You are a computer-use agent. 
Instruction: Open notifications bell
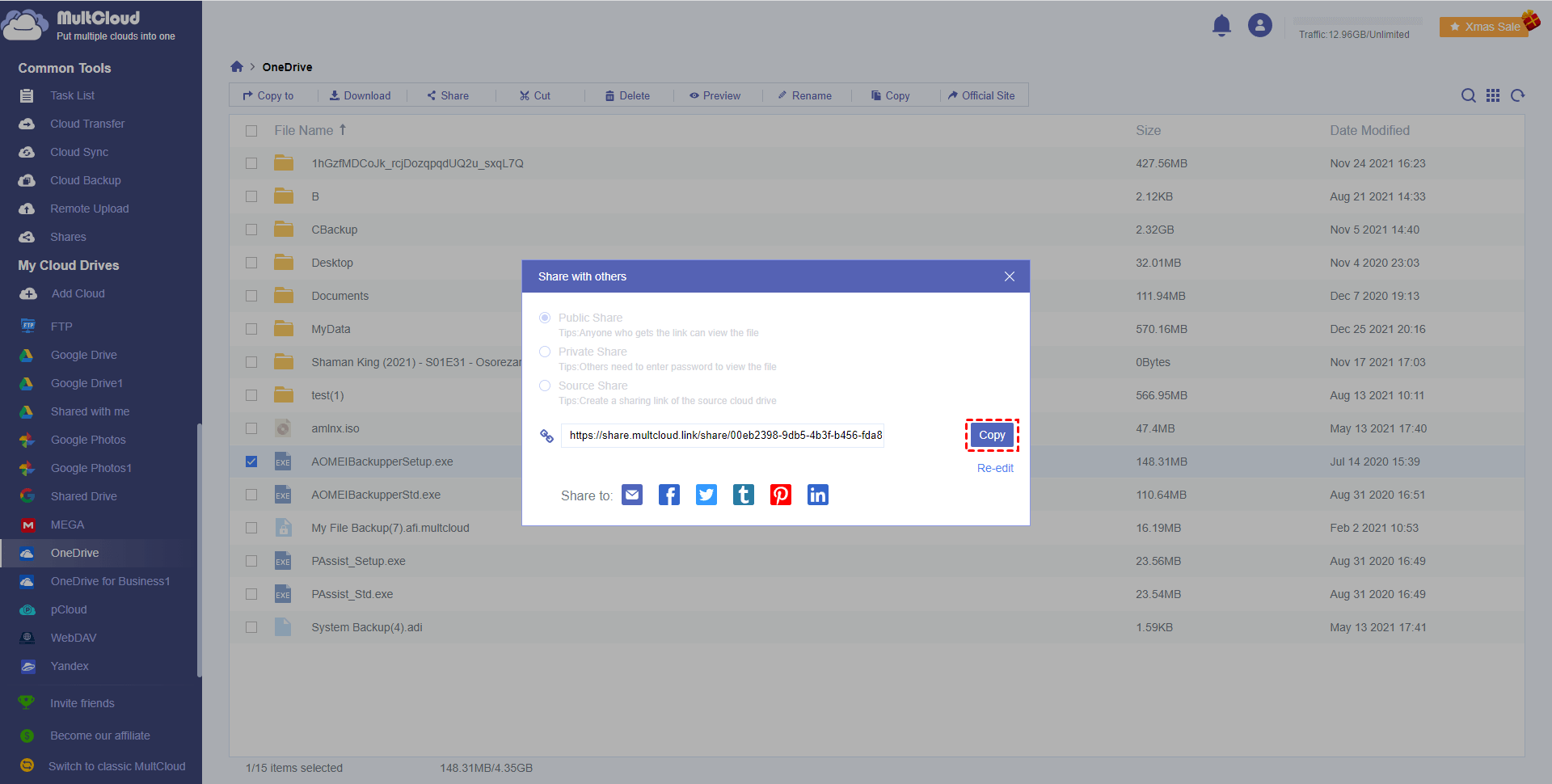[x=1221, y=26]
